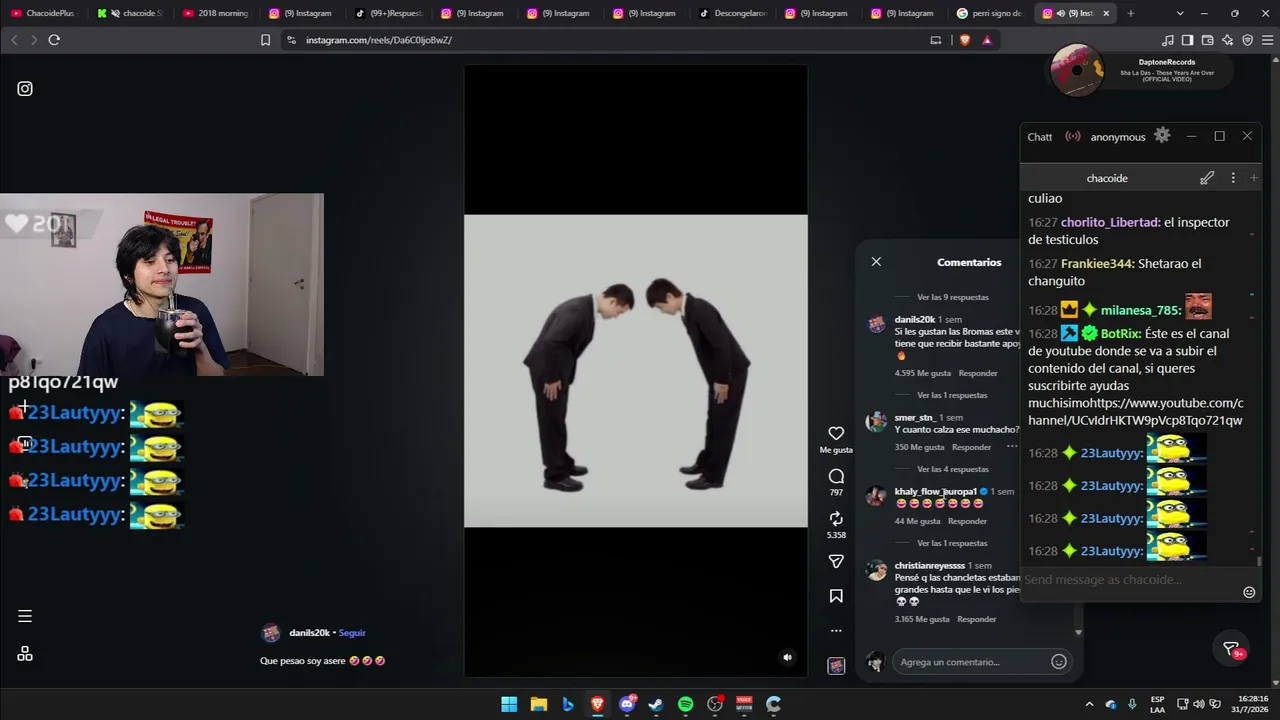1280x720 pixels.
Task: Open the browser main menu
Action: 1268,40
